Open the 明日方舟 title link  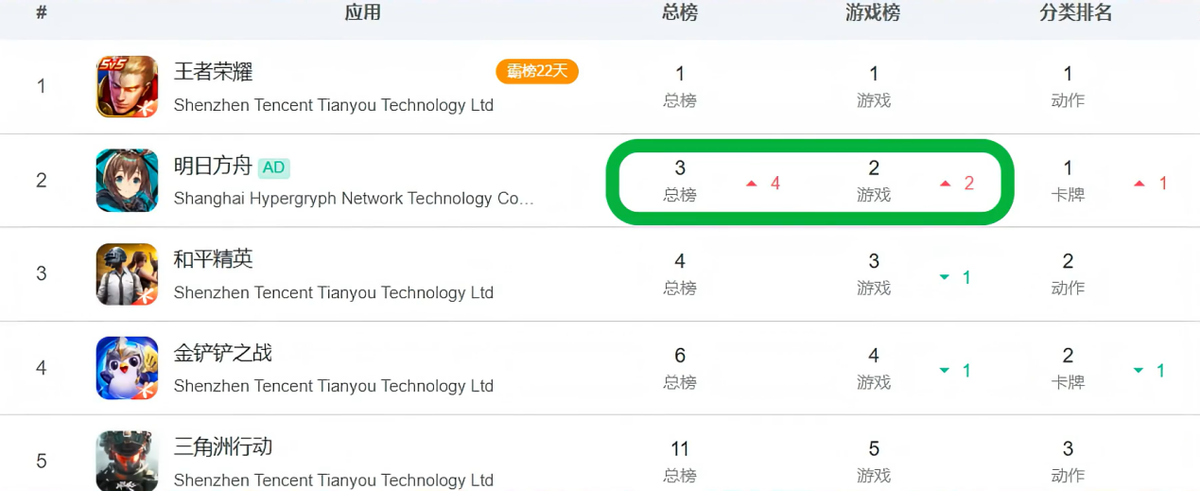pyautogui.click(x=213, y=166)
